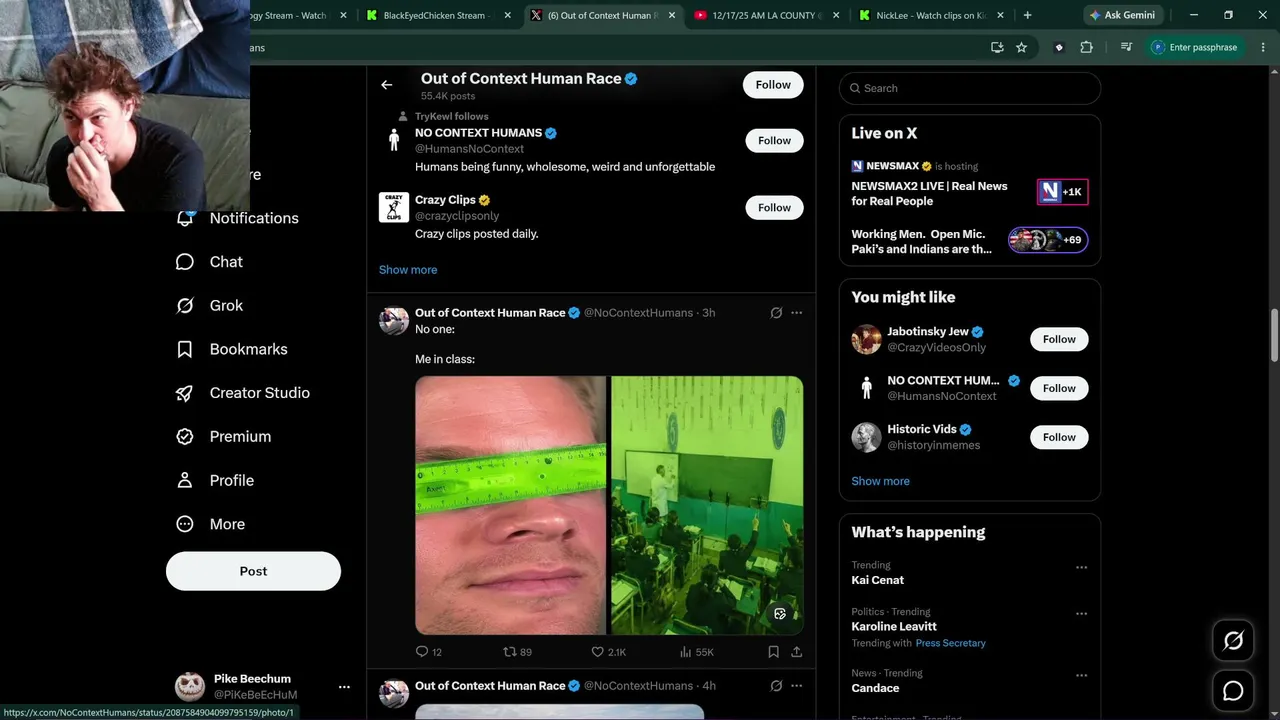1280x720 pixels.
Task: Open options for the Kai Cenat trend
Action: (1081, 567)
